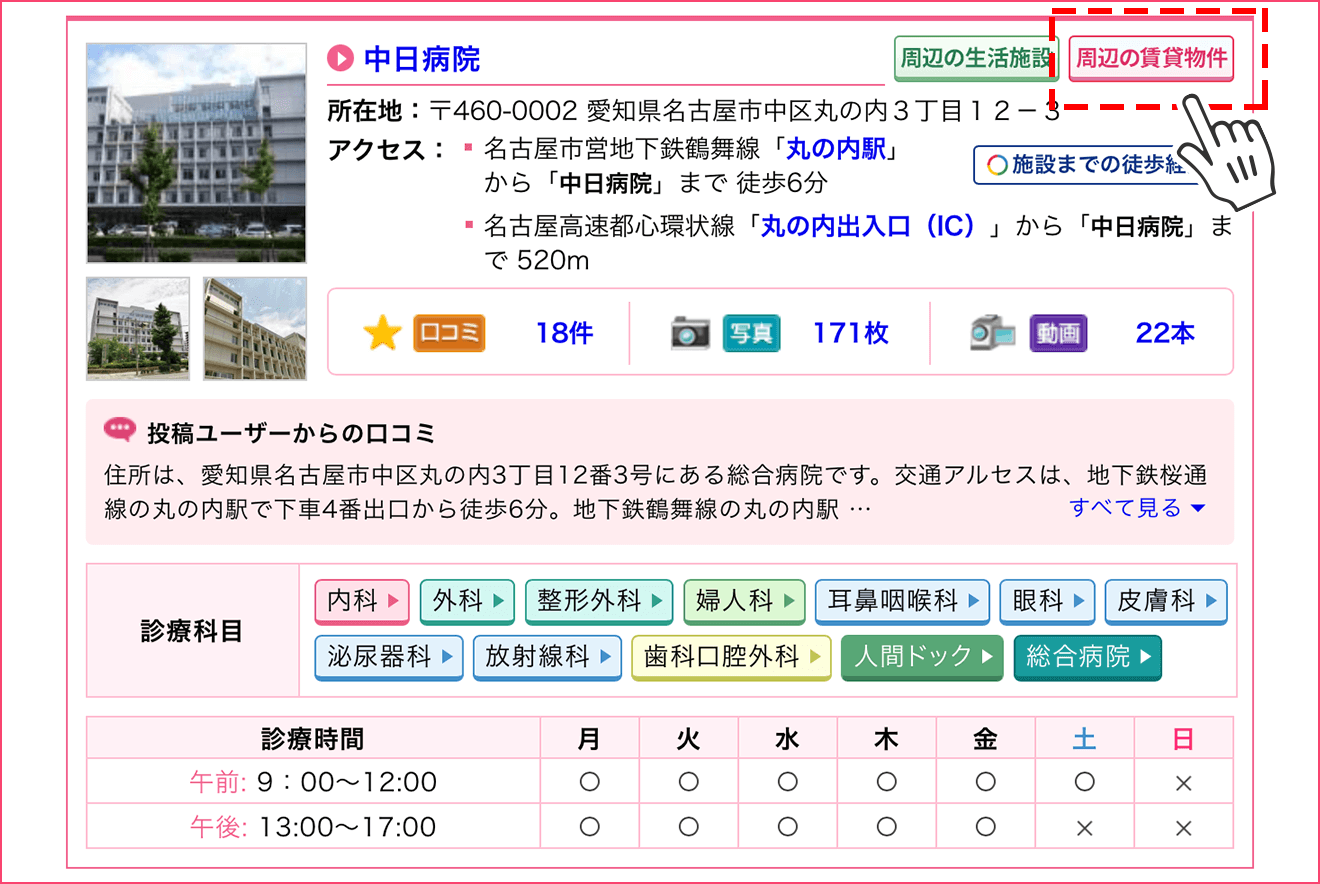The height and width of the screenshot is (884, 1320).
Task: Select the 整形外科 department tag
Action: tap(599, 602)
